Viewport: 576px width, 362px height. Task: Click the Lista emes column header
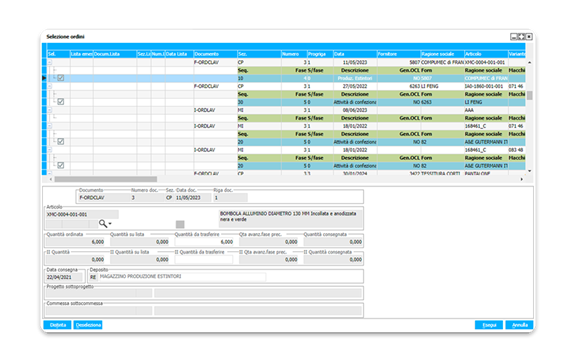point(82,54)
